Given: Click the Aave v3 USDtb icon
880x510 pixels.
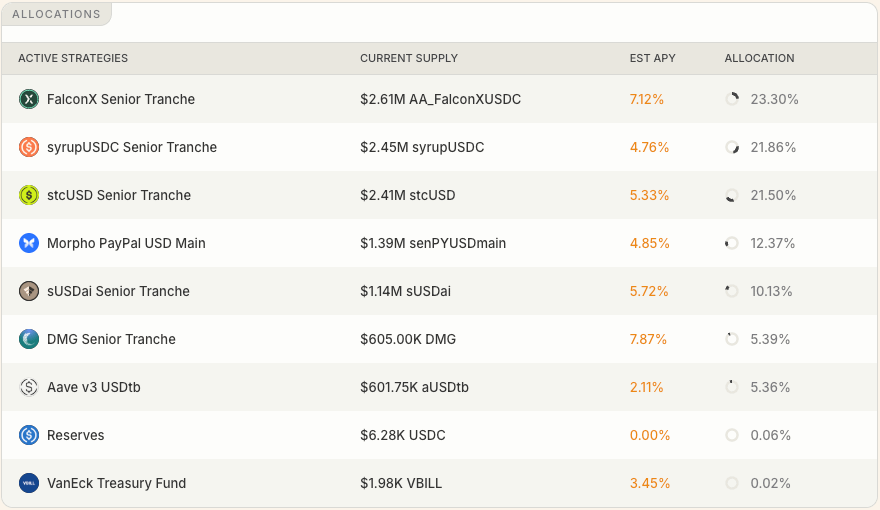Looking at the screenshot, I should [x=29, y=387].
